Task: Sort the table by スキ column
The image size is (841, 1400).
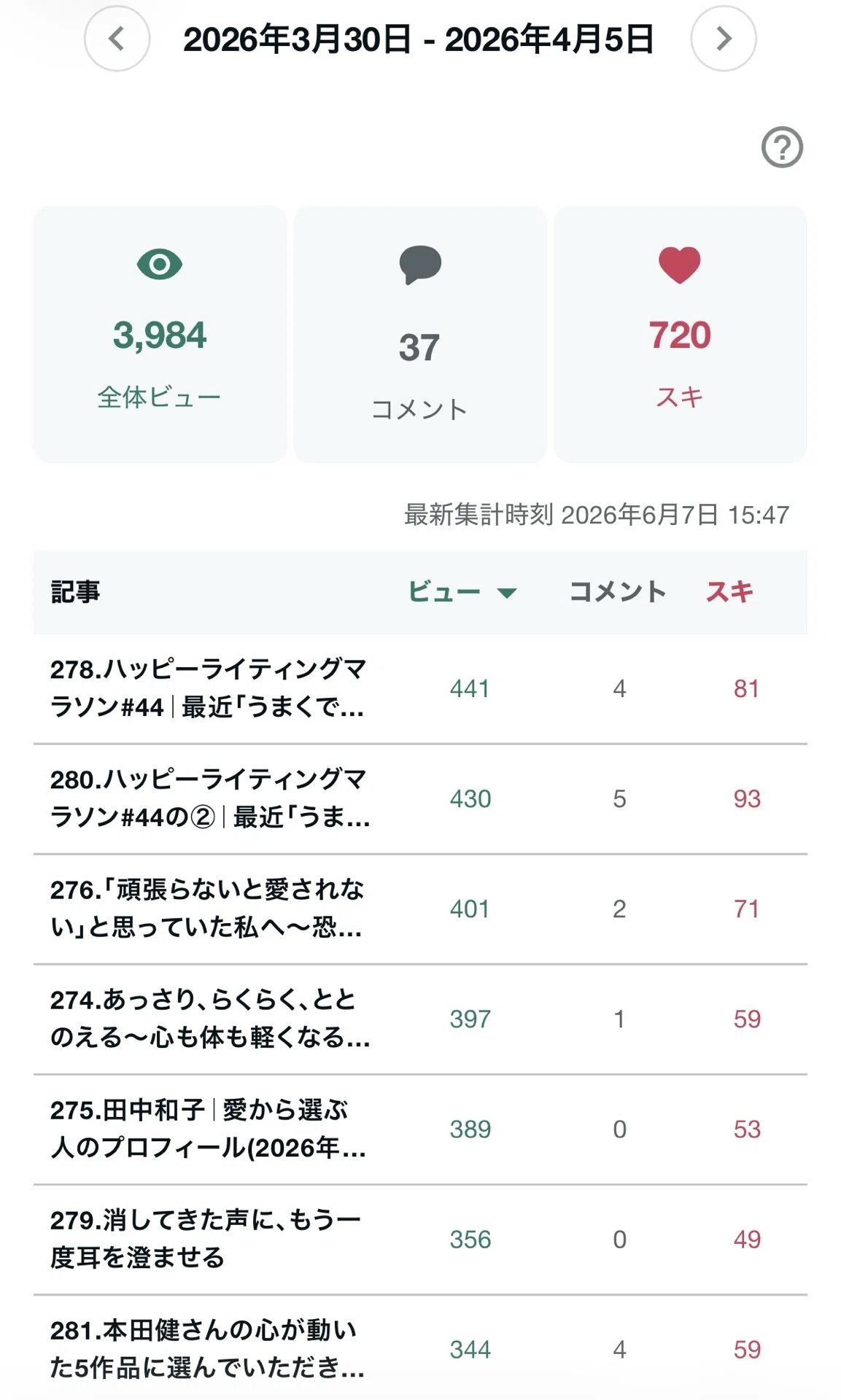Action: pyautogui.click(x=729, y=591)
